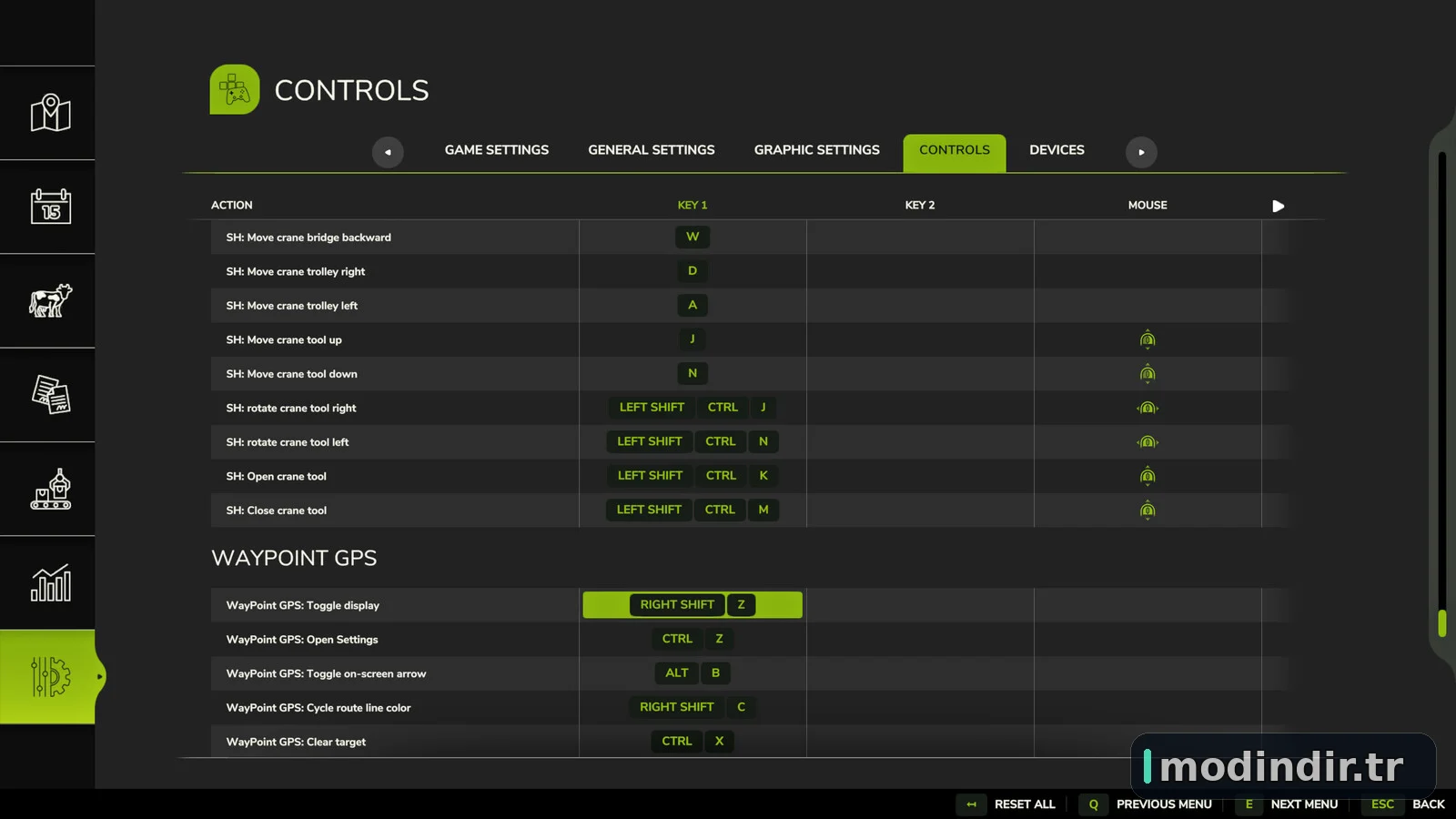The height and width of the screenshot is (819, 1456).
Task: Edit ALT B binding for Toggle on-screen arrow
Action: tap(693, 673)
